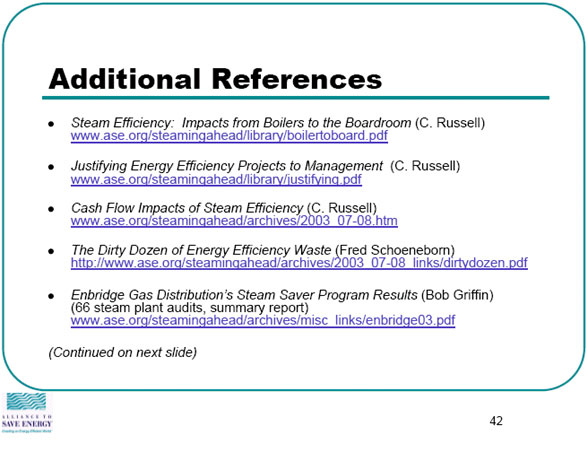Click the bullet beside Steam Efficiency entry
588x452 pixels.
point(51,124)
